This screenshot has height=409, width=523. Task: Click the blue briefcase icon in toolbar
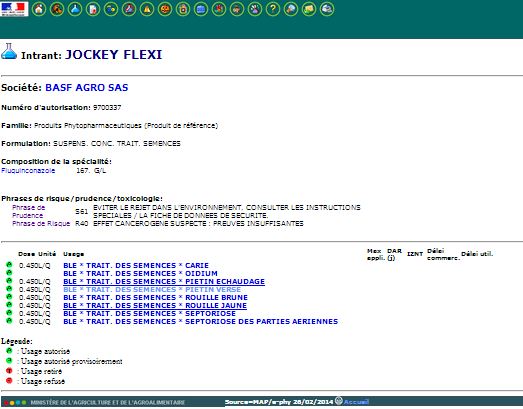201,9
